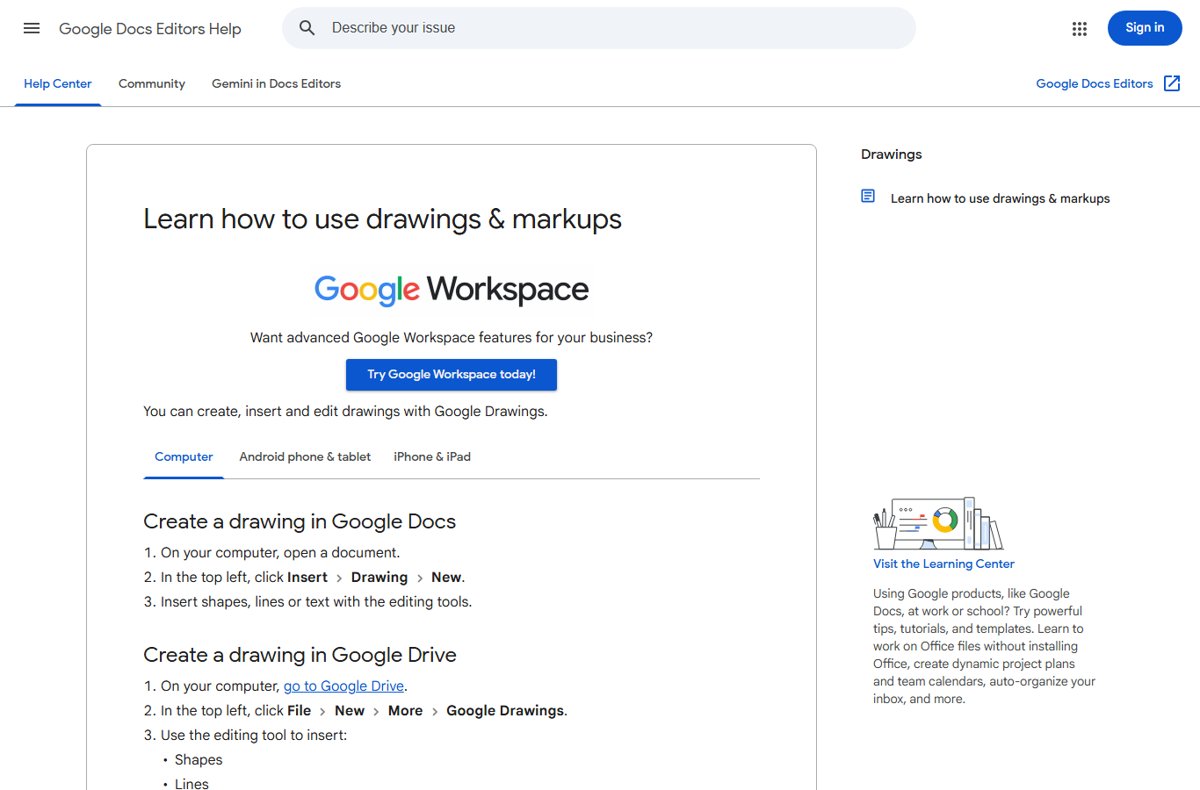Screen dimensions: 1200x790
Task: Open the Google apps grid
Action: 1079,29
